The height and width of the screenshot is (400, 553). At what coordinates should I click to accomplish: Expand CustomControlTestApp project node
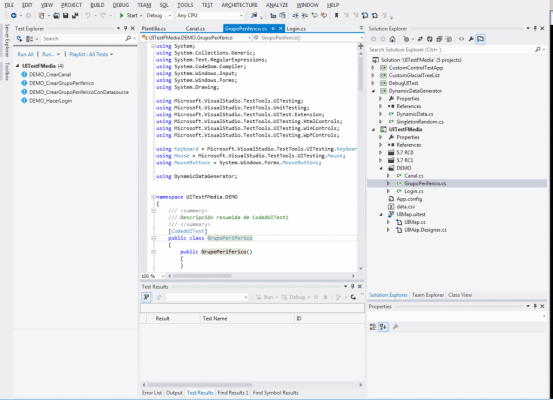point(373,68)
